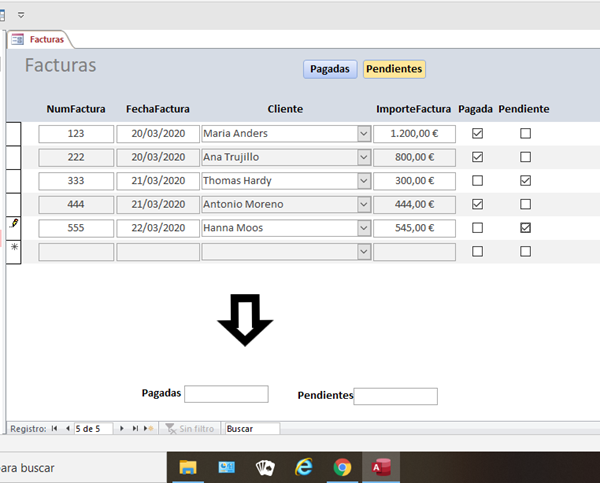Go to first record in navigation bar
Viewport: 600px width, 483px height.
tap(55, 428)
